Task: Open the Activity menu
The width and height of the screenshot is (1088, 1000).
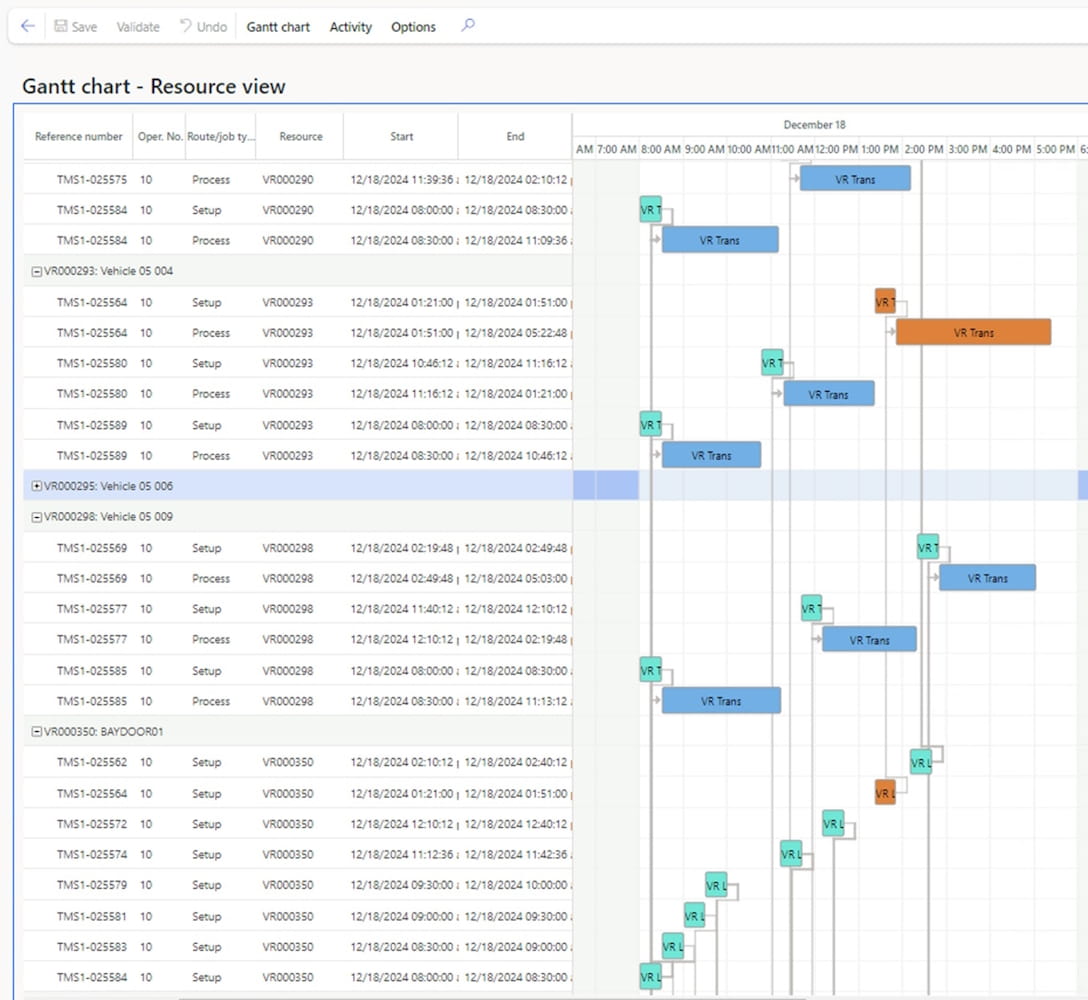Action: pyautogui.click(x=350, y=27)
